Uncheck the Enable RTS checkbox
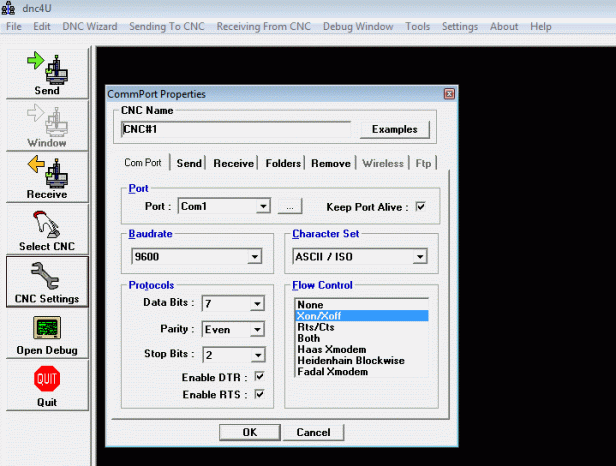Image resolution: width=616 pixels, height=466 pixels. point(259,394)
